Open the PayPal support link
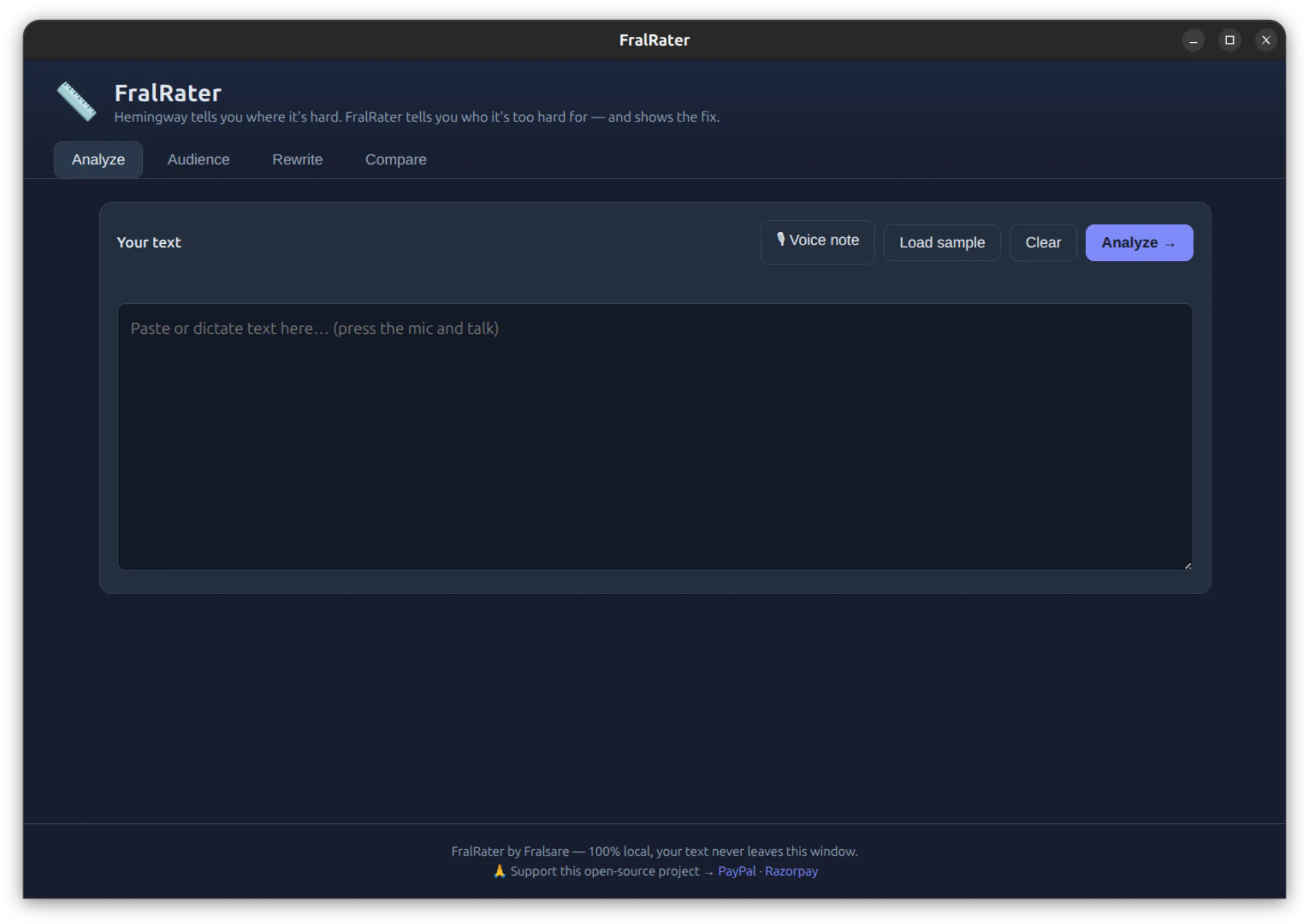1309x924 pixels. click(x=736, y=871)
